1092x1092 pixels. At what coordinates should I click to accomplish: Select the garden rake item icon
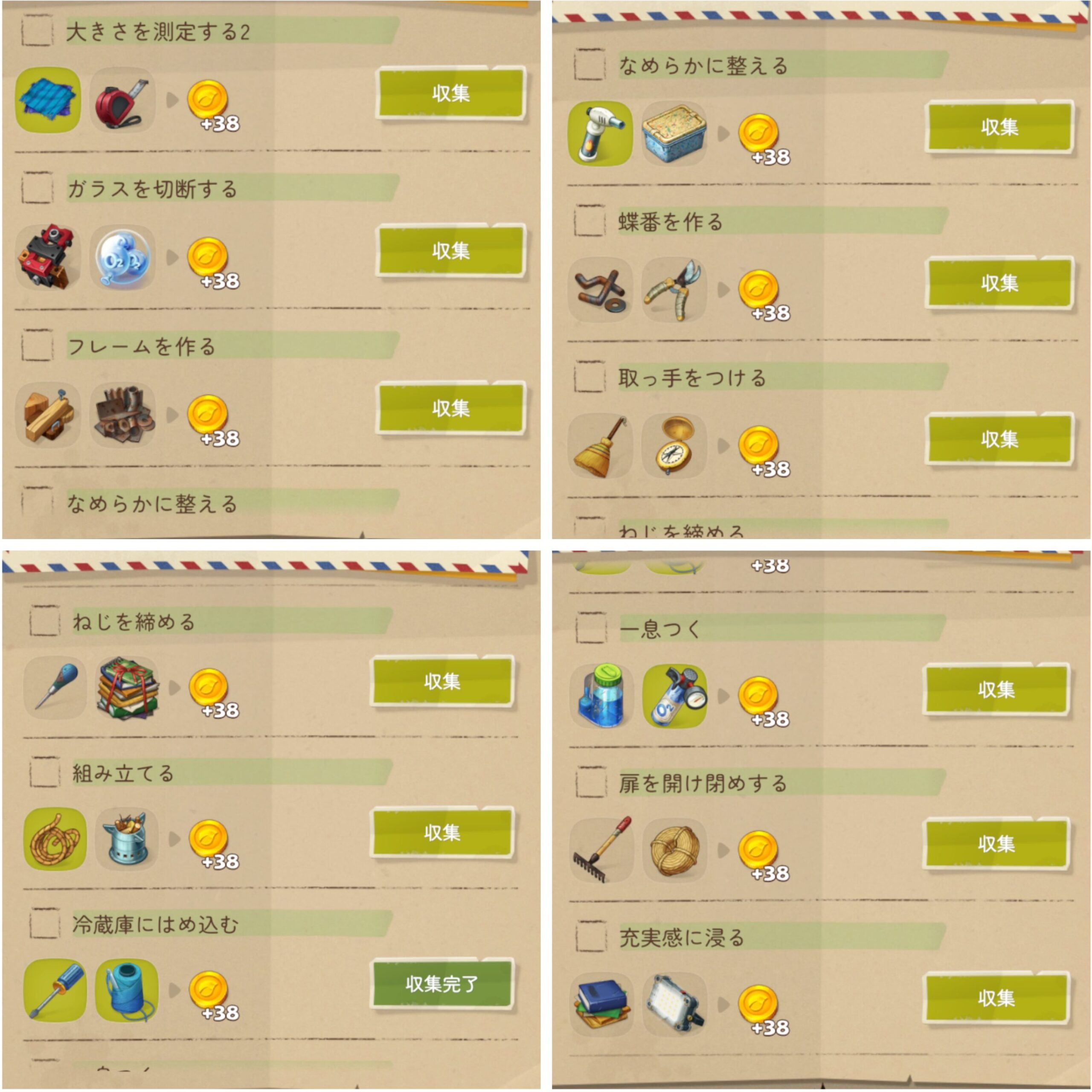click(x=601, y=850)
